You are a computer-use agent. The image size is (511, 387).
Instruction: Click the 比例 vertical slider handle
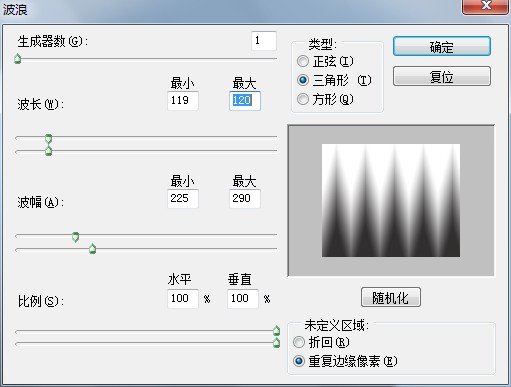point(276,343)
